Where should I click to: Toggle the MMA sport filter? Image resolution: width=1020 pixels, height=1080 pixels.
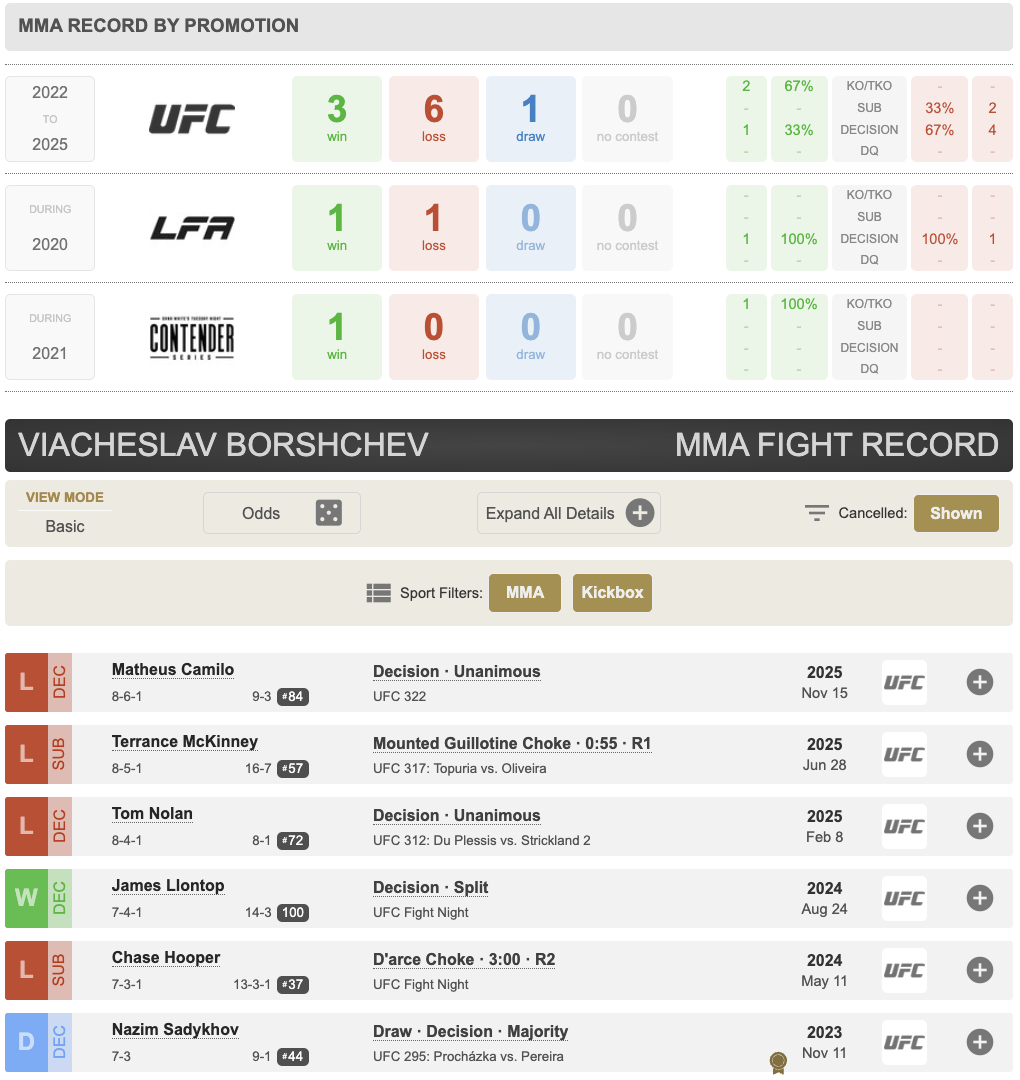[x=524, y=593]
